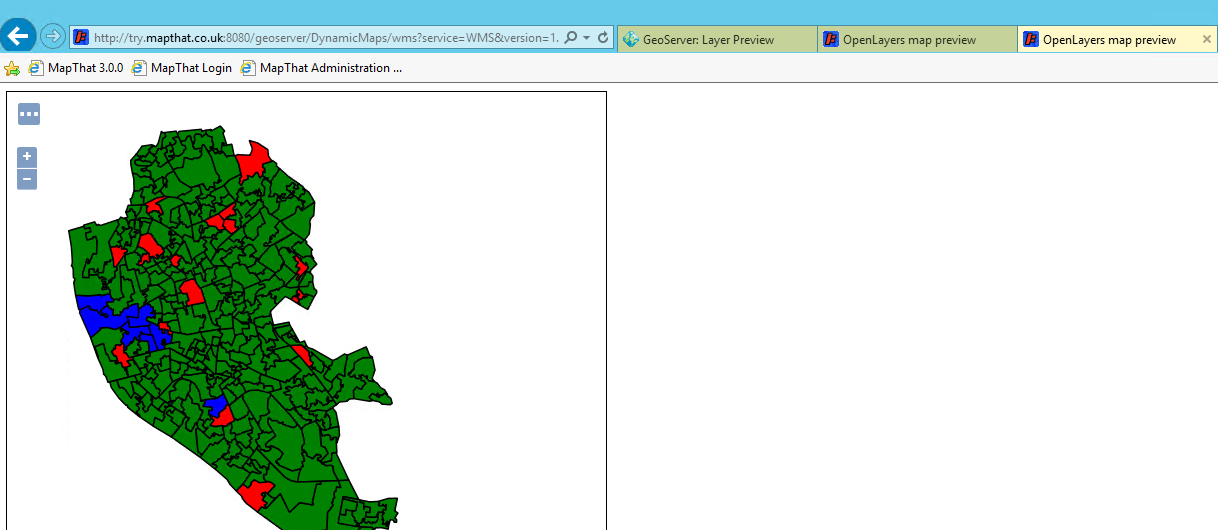This screenshot has width=1218, height=530.
Task: Refresh the page using reload icon
Action: coord(603,38)
